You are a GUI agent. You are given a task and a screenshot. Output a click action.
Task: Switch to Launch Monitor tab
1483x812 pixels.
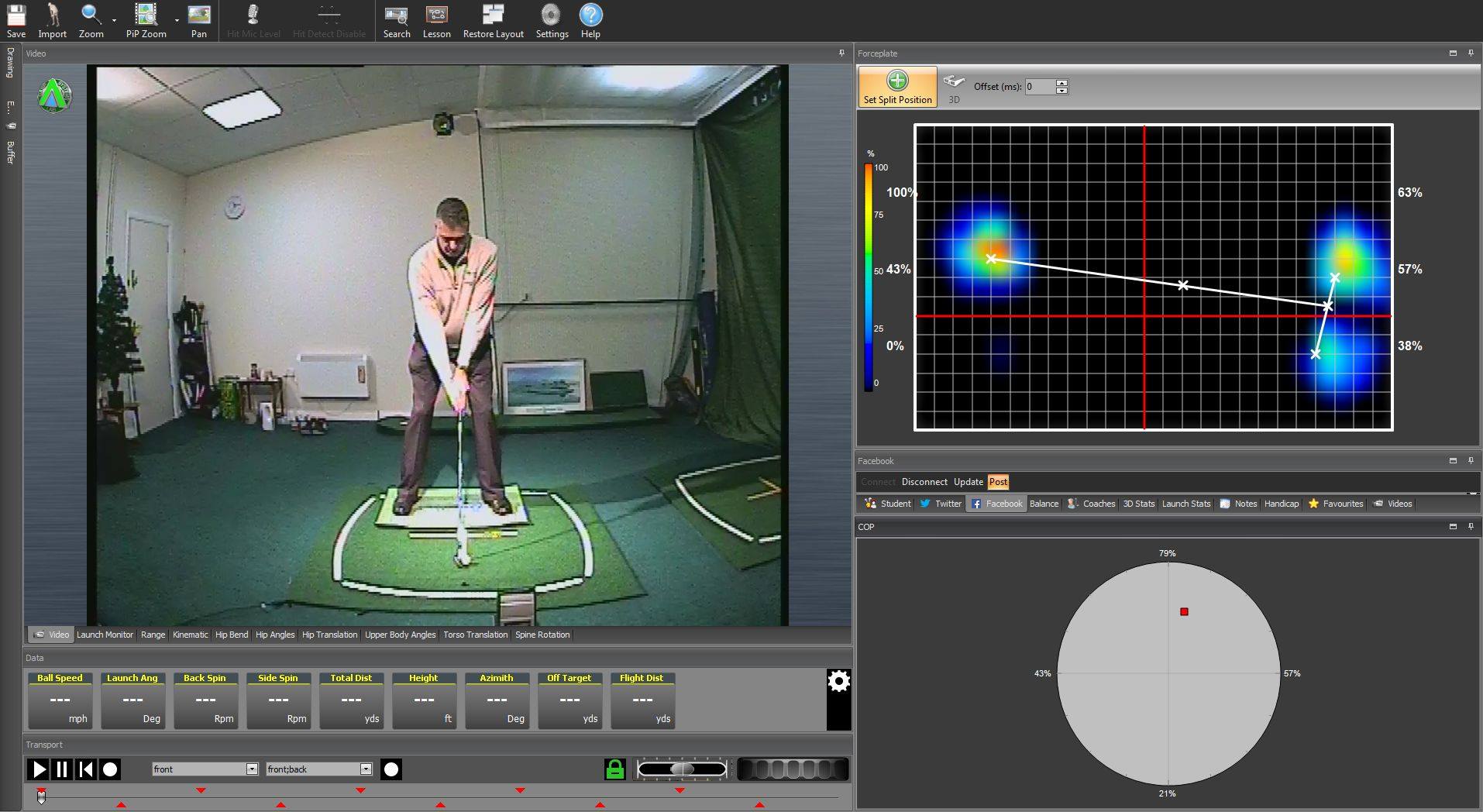point(105,635)
